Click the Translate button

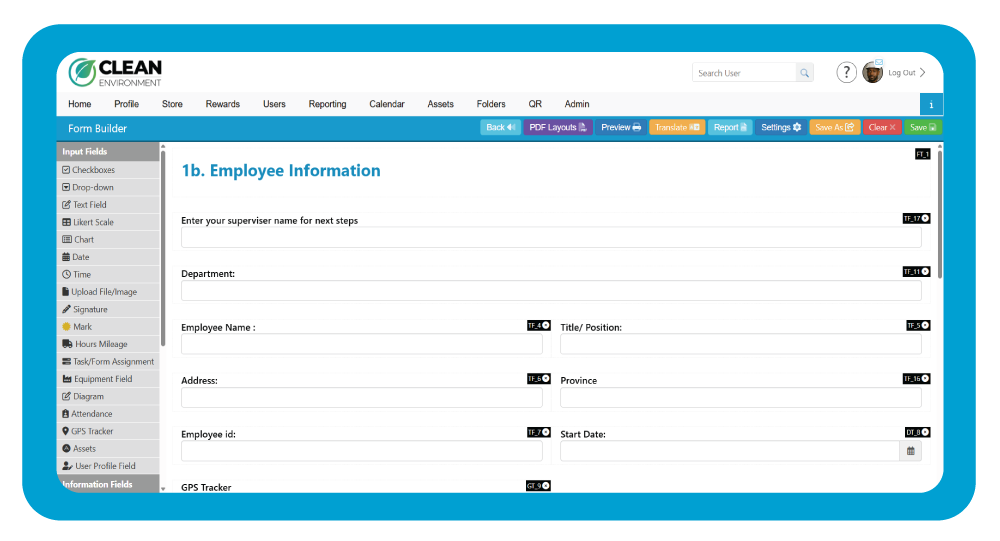coord(677,128)
